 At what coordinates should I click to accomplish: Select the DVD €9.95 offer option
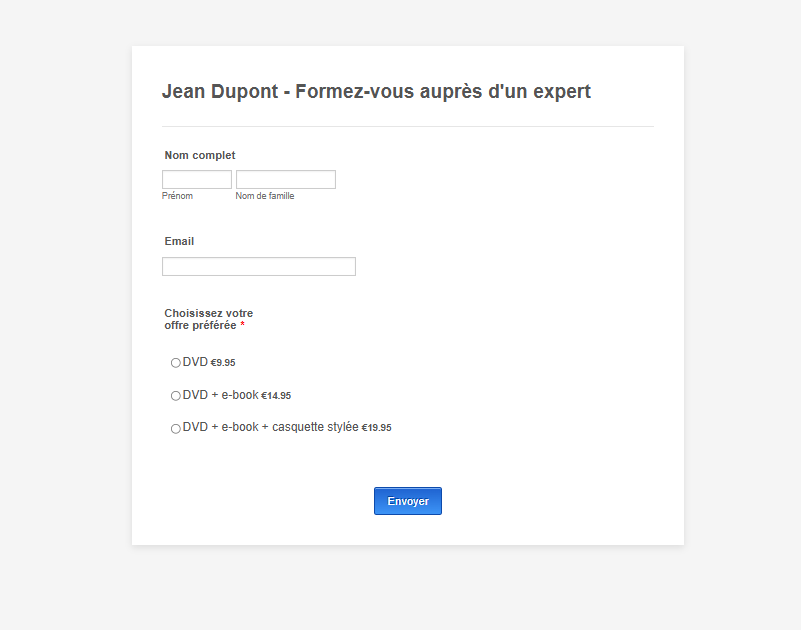pyautogui.click(x=175, y=362)
